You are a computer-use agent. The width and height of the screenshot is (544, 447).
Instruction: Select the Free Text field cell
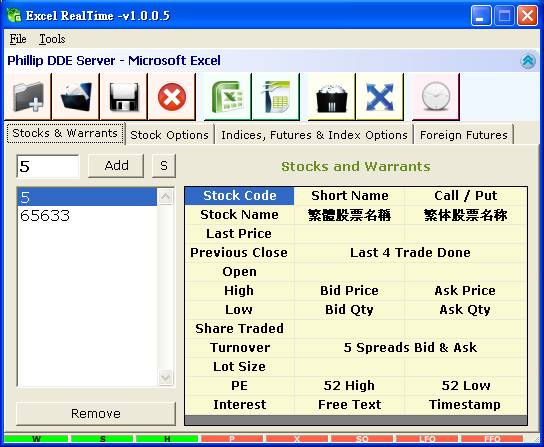[349, 405]
